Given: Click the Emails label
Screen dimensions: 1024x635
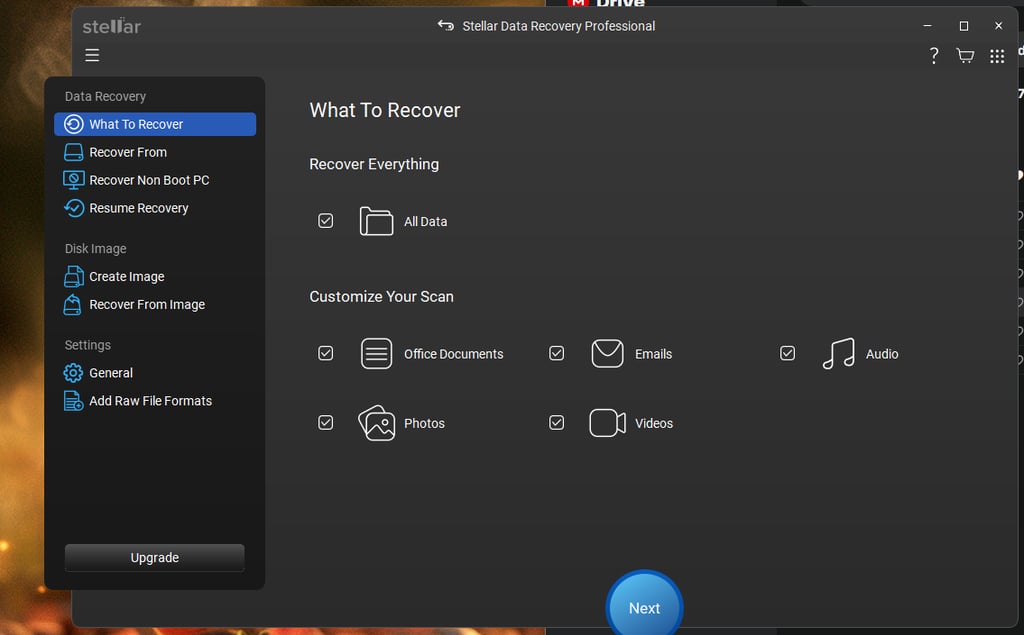Looking at the screenshot, I should click(x=654, y=354).
